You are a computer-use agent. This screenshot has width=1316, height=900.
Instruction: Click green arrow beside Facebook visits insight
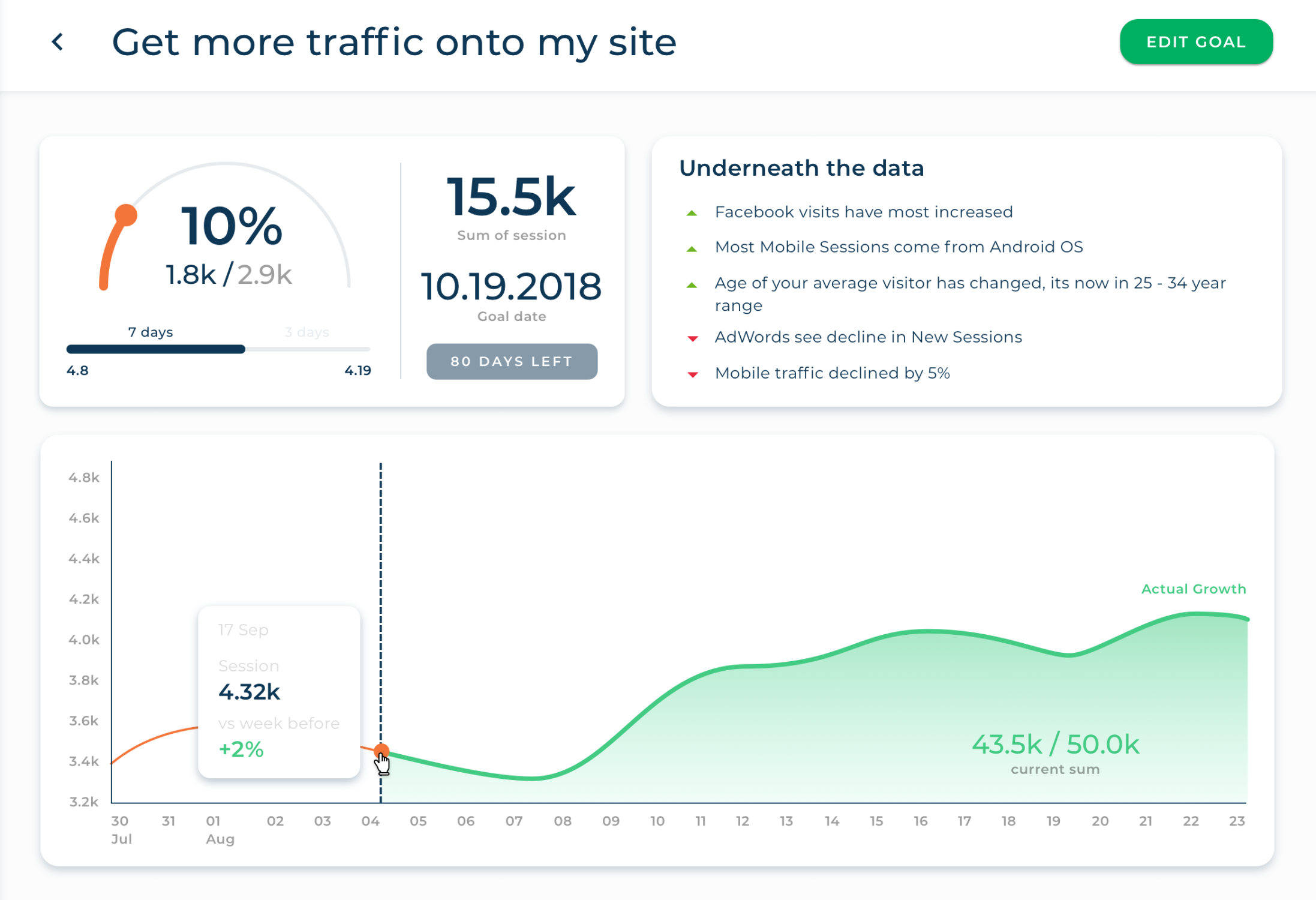click(692, 213)
